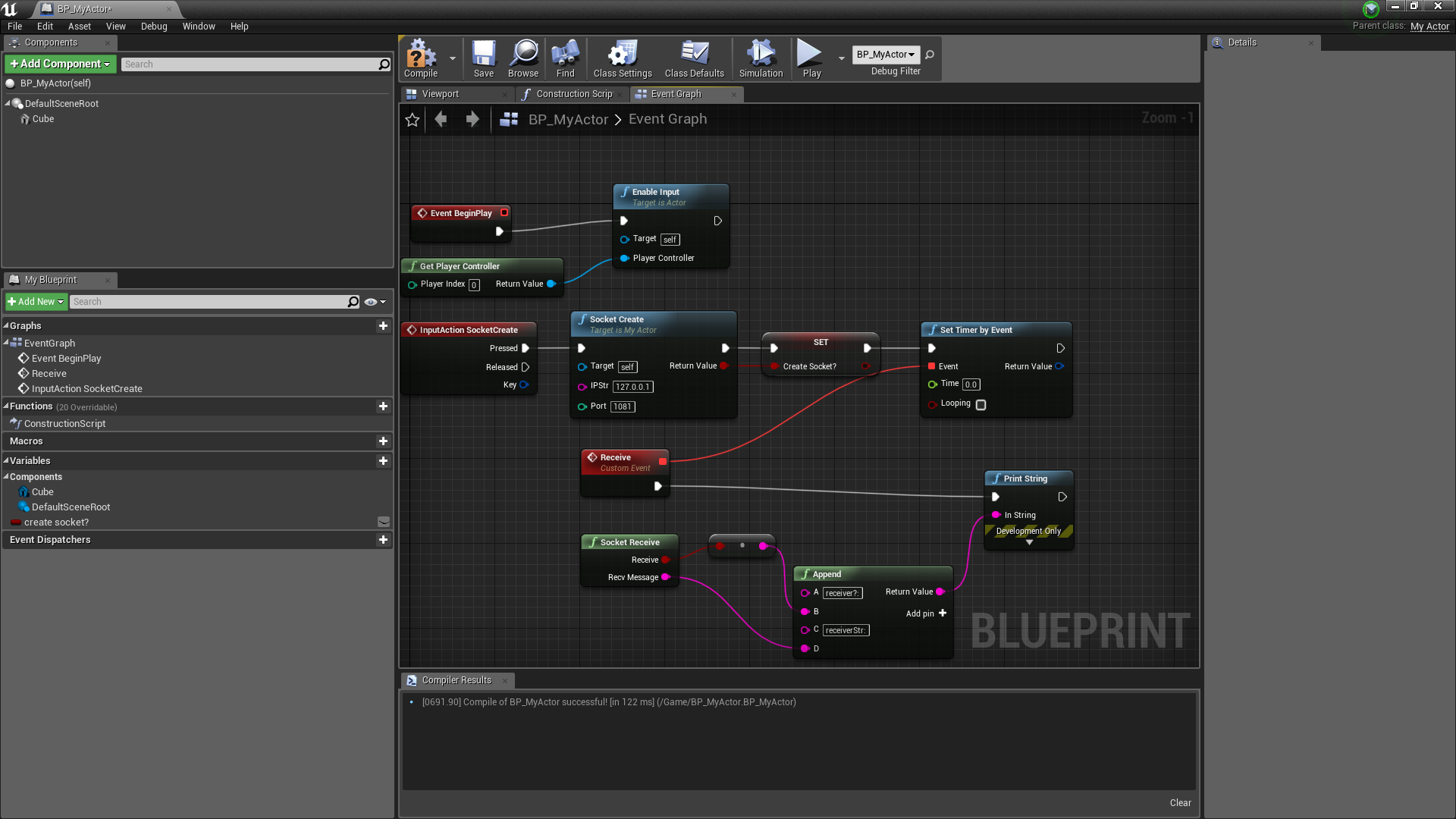Collapse the Variables section
1456x819 pixels.
point(6,460)
